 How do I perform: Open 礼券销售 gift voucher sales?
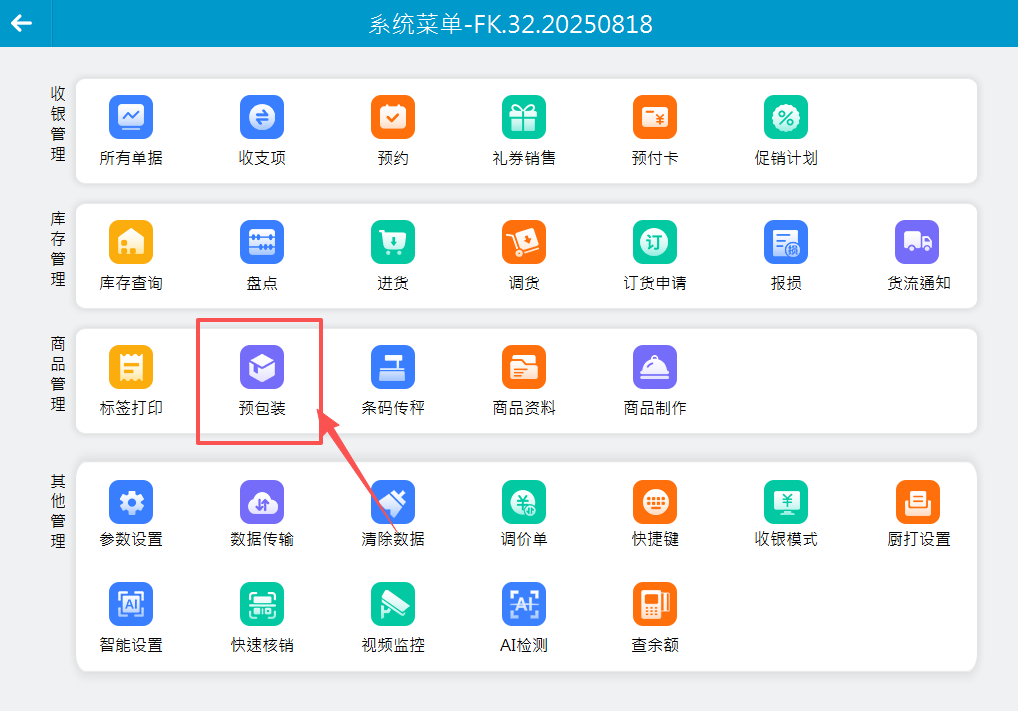click(x=524, y=118)
